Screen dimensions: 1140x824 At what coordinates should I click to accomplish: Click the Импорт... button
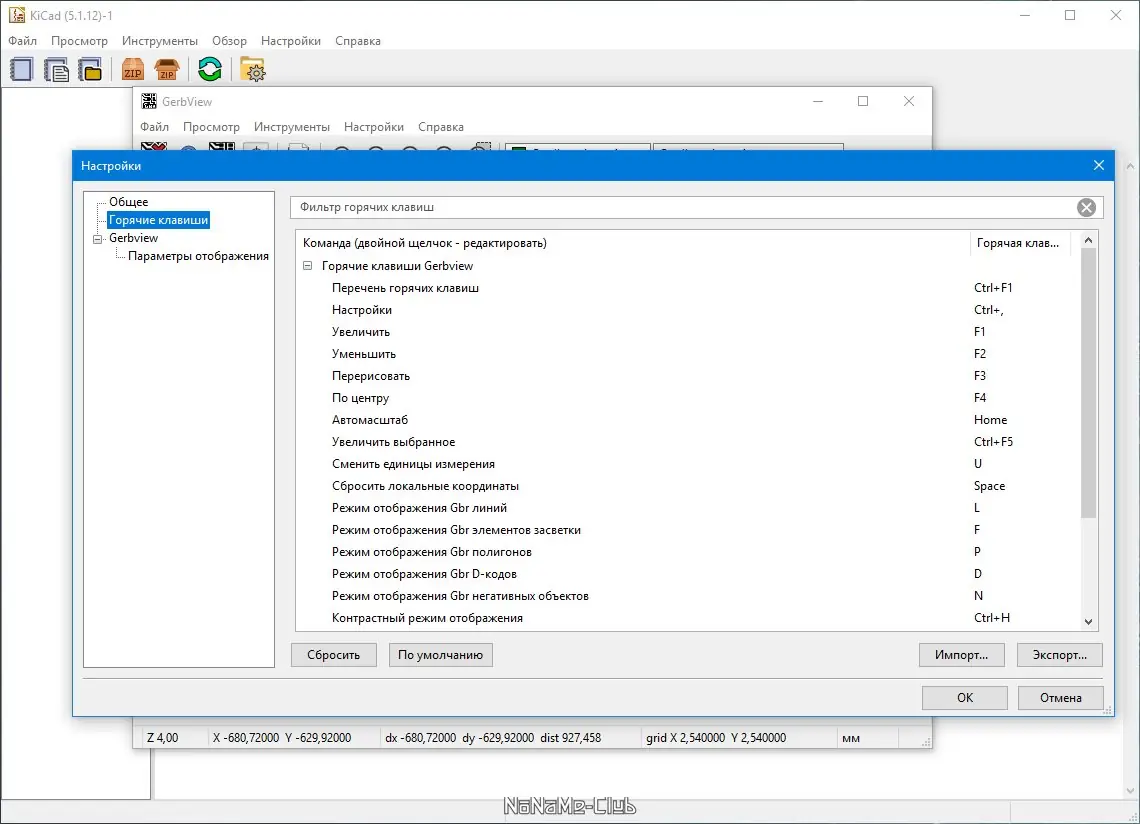[961, 655]
